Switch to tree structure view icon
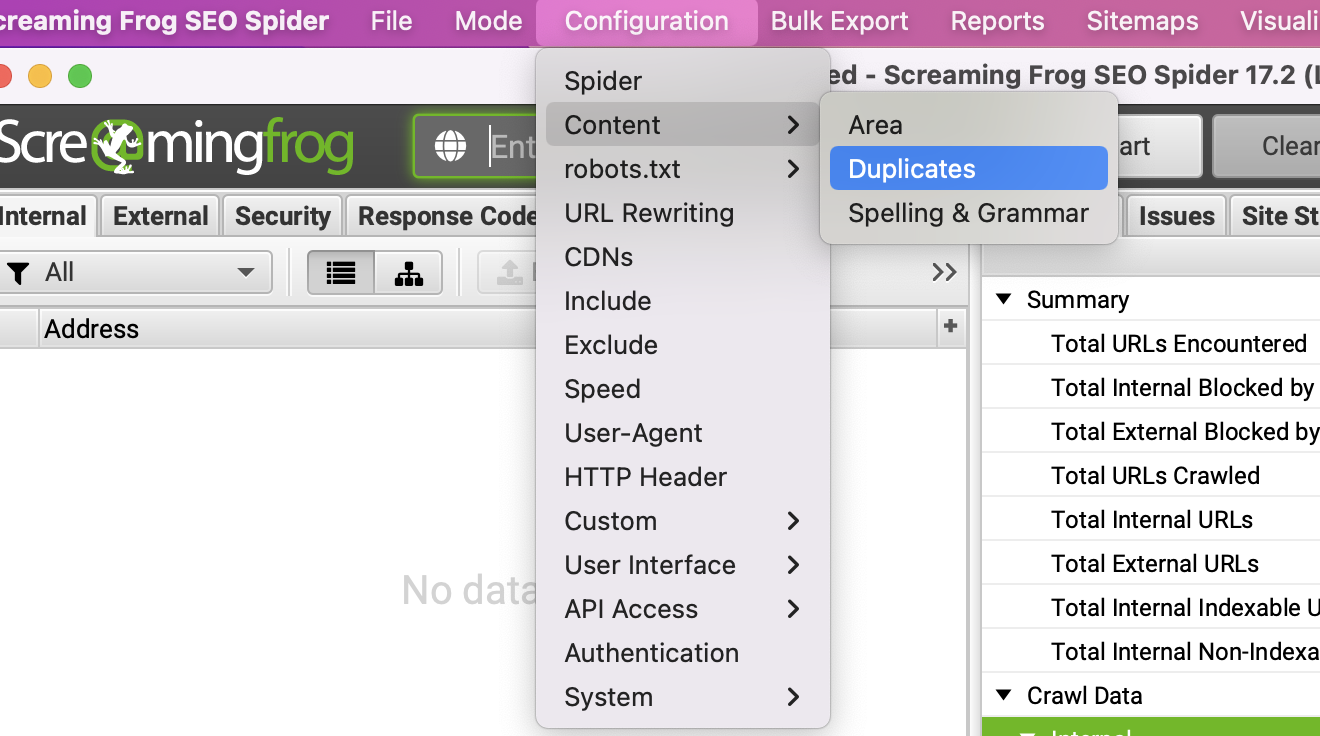Image resolution: width=1320 pixels, height=736 pixels. pyautogui.click(x=408, y=273)
